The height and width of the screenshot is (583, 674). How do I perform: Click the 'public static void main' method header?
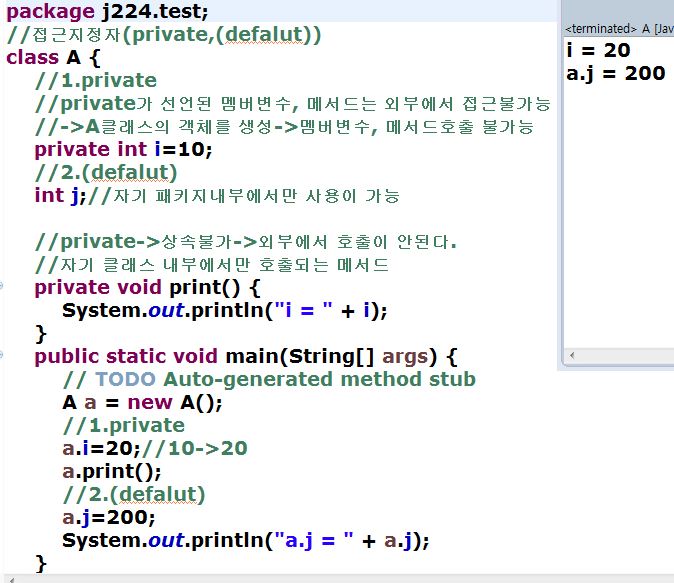pos(245,356)
